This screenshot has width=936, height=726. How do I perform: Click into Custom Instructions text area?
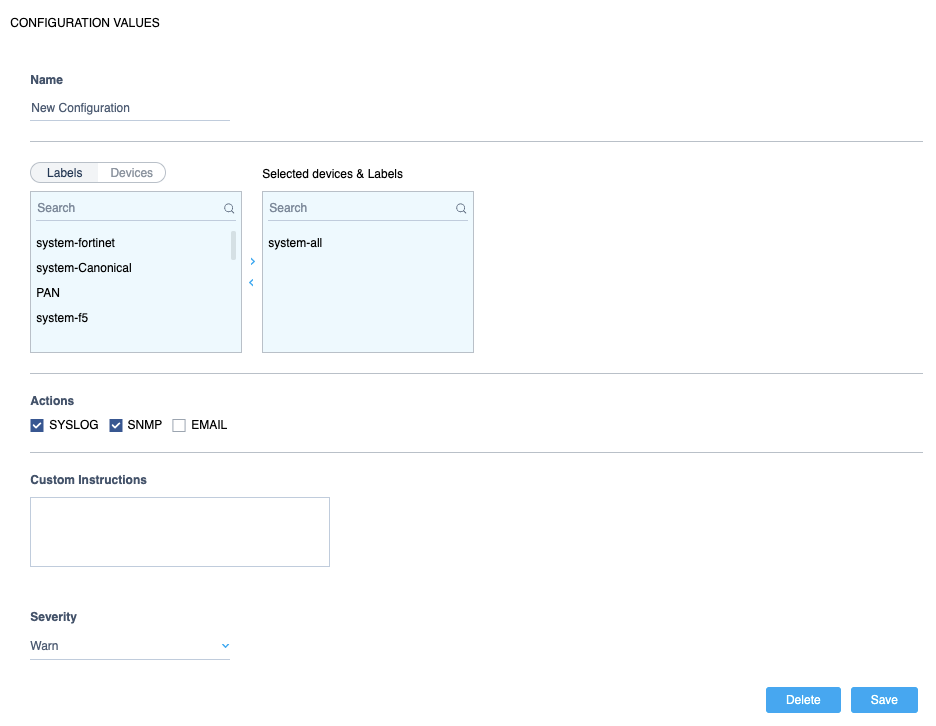tap(180, 532)
